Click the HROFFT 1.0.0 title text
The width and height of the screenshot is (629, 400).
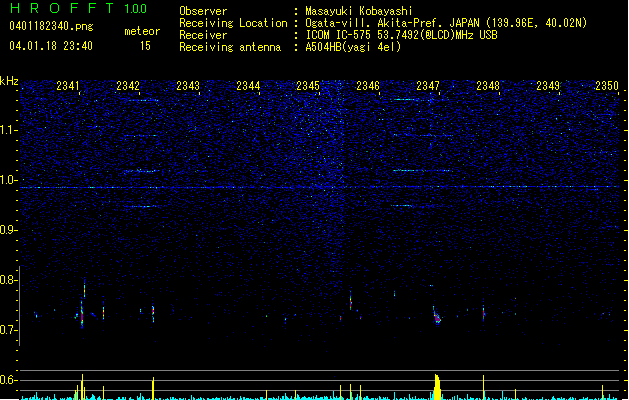[x=78, y=8]
